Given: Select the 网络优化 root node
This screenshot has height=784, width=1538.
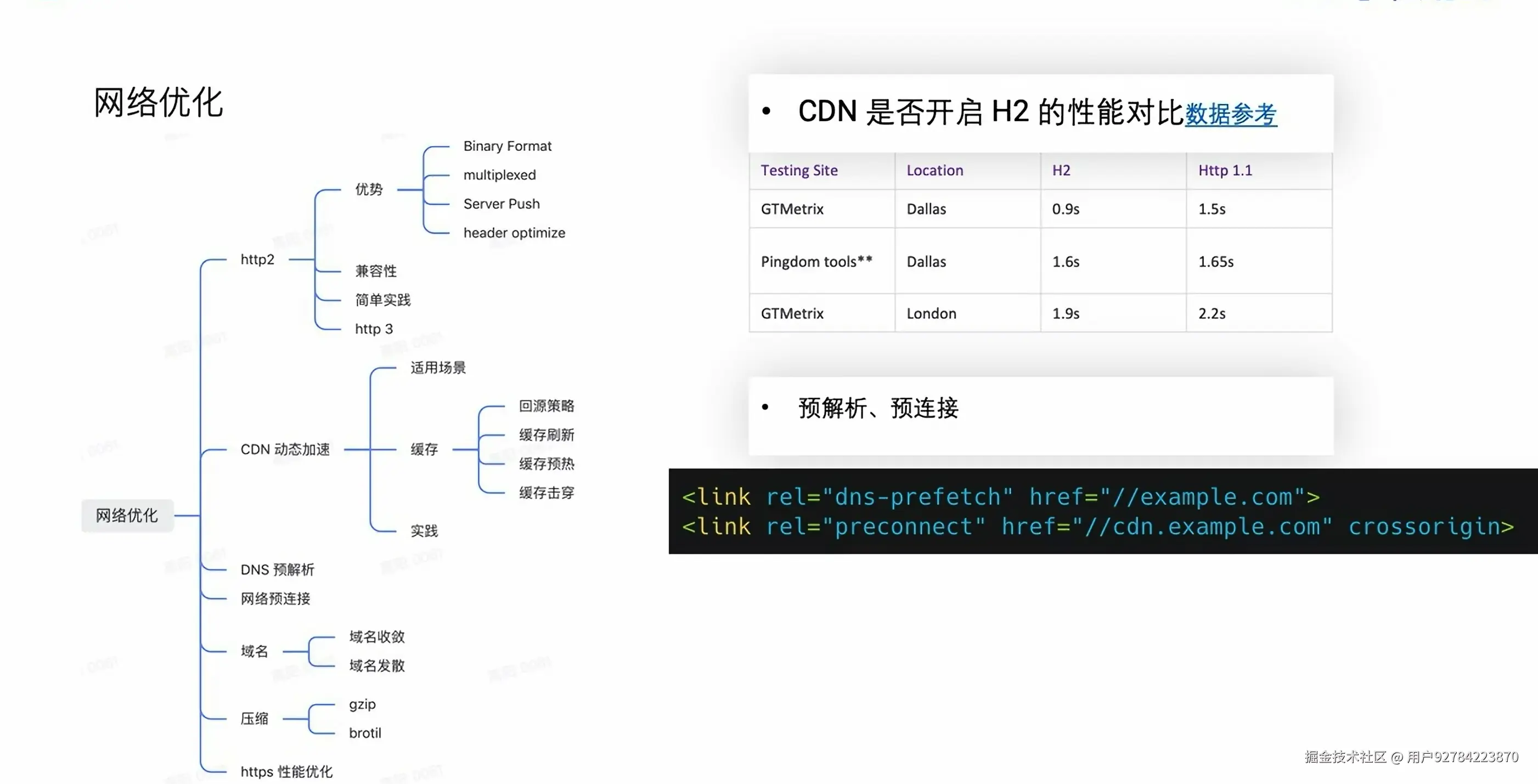Looking at the screenshot, I should 127,515.
